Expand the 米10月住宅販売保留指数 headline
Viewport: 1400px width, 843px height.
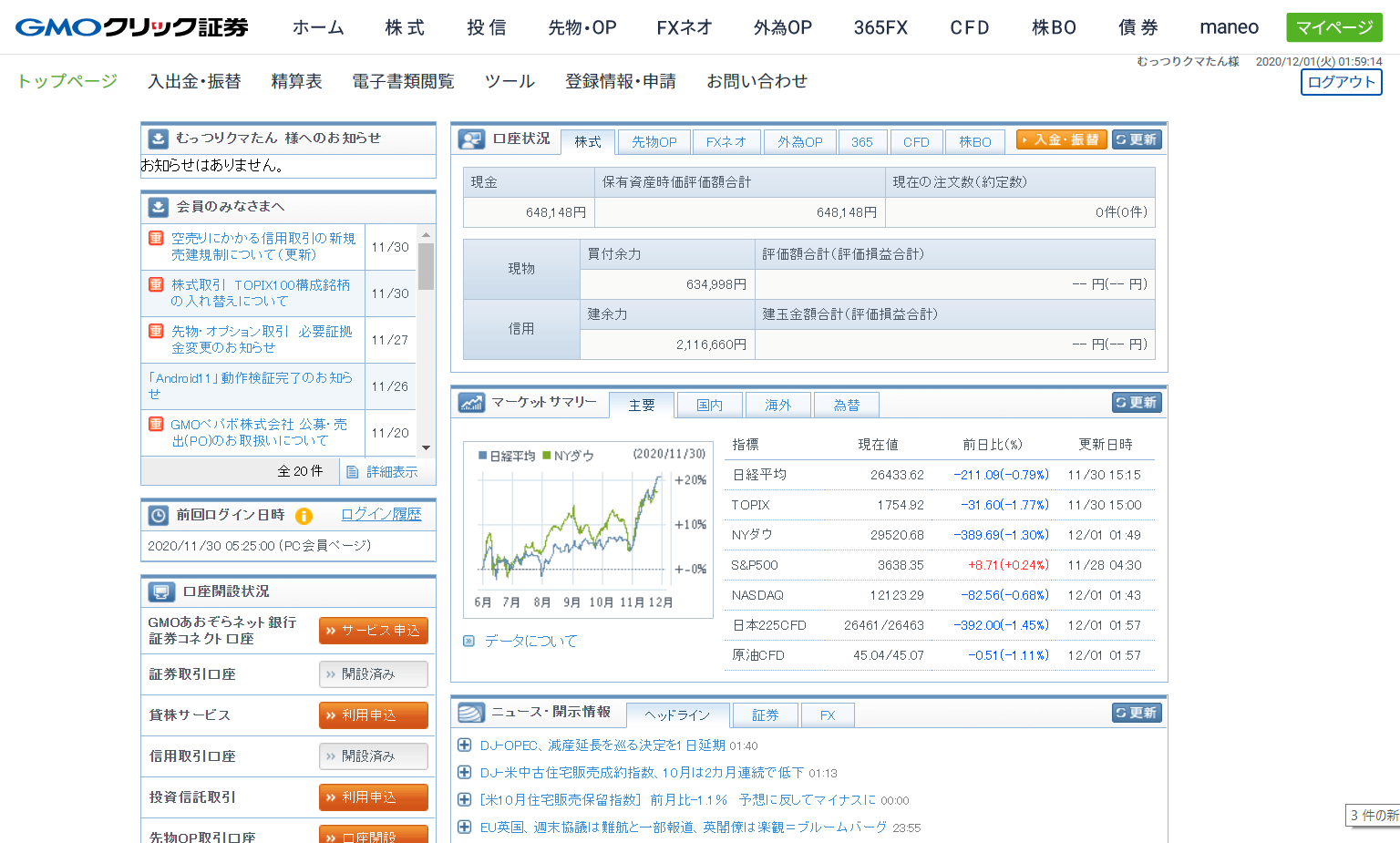click(464, 799)
